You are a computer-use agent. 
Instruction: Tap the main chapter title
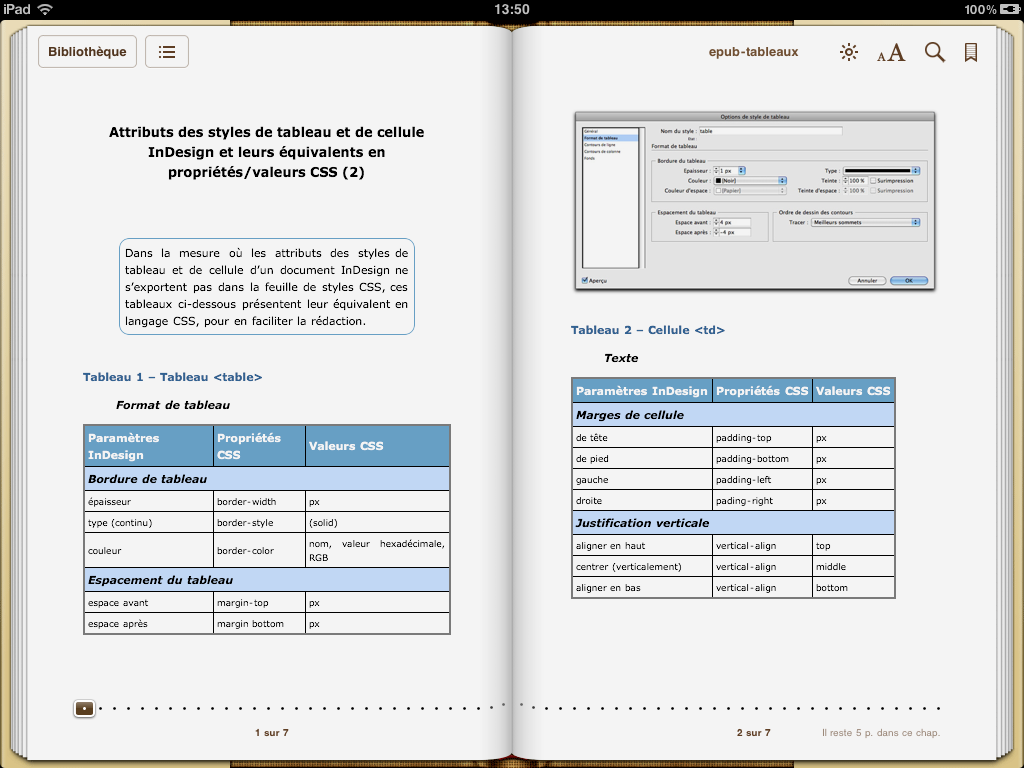tap(266, 152)
